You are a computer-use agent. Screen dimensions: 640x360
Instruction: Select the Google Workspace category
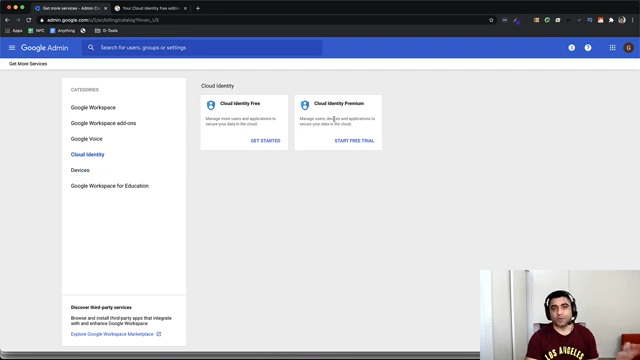point(93,107)
